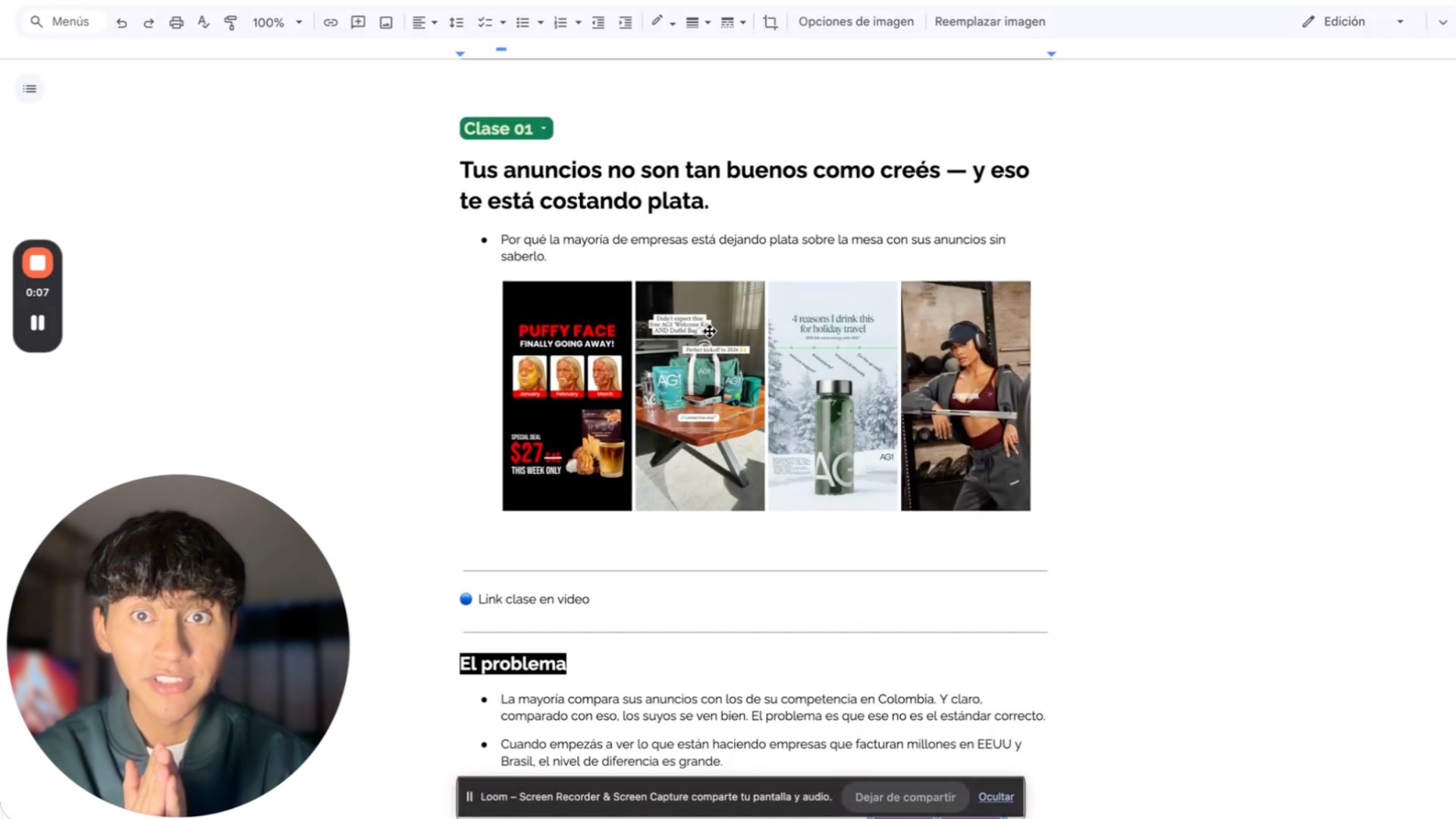Insert a numbered list
The width and height of the screenshot is (1456, 819).
[x=560, y=23]
